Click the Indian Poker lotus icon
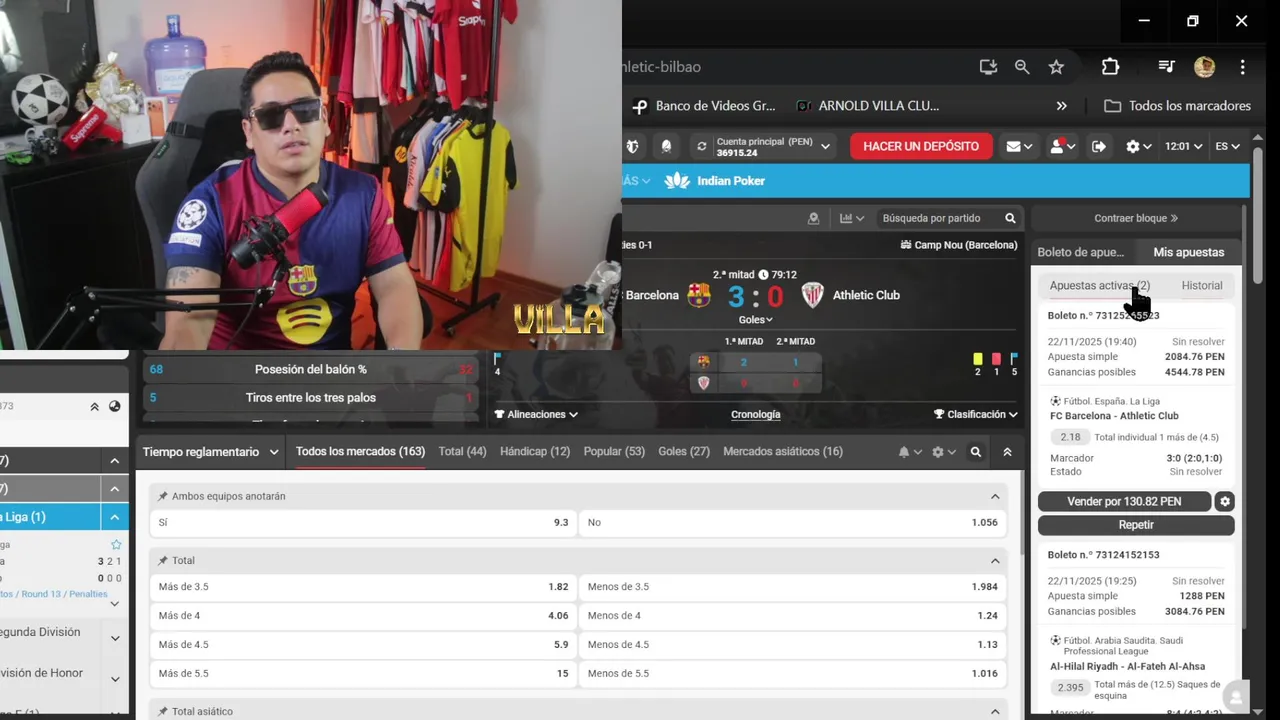This screenshot has width=1280, height=720. pyautogui.click(x=677, y=181)
